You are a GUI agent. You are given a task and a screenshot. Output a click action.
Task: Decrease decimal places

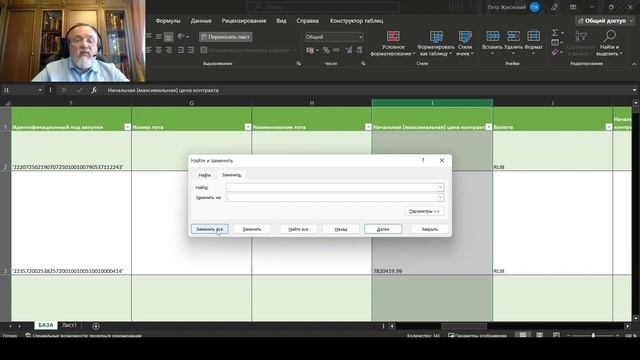(x=359, y=50)
